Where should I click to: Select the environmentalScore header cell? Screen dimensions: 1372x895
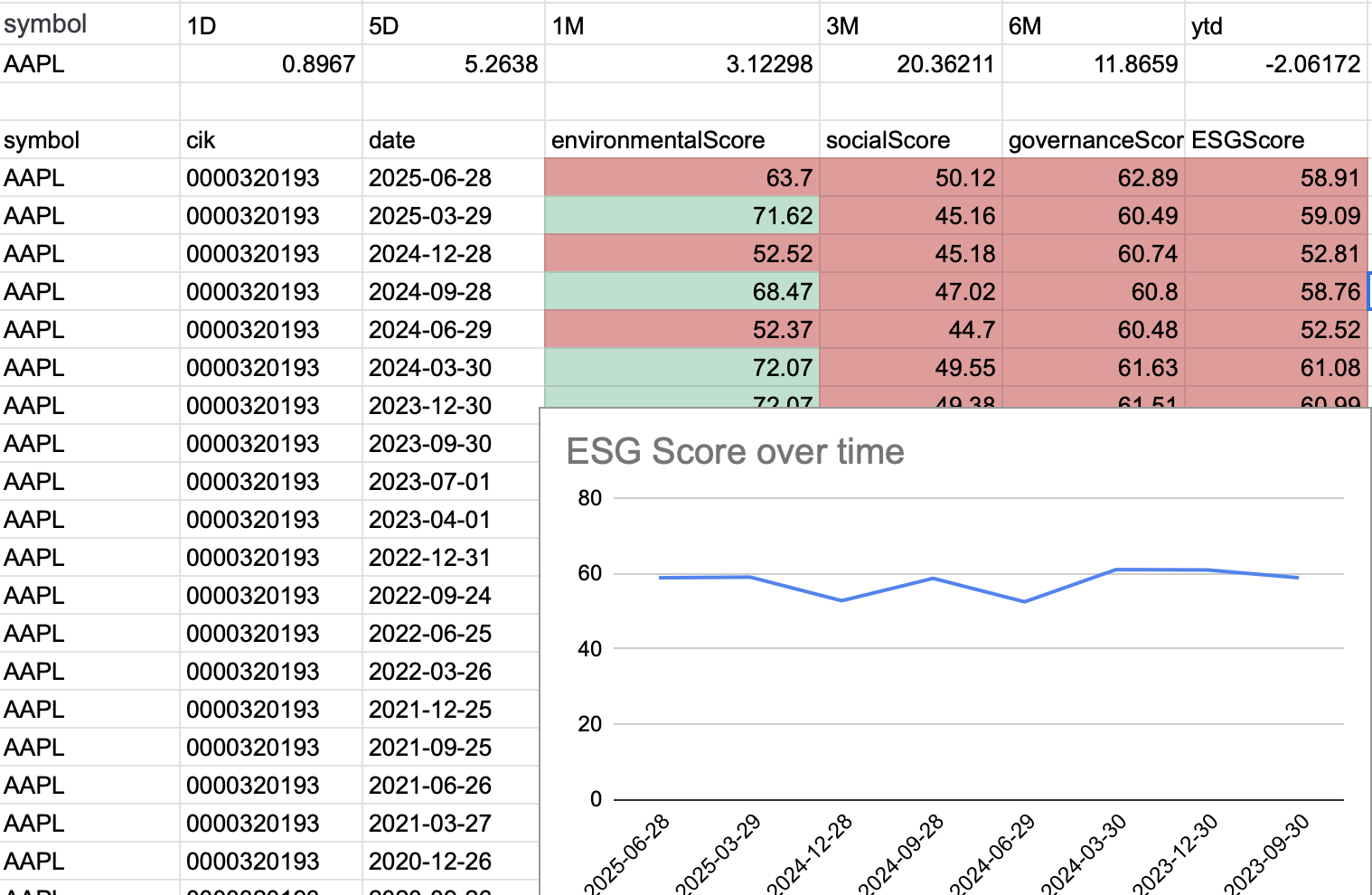pyautogui.click(x=682, y=140)
